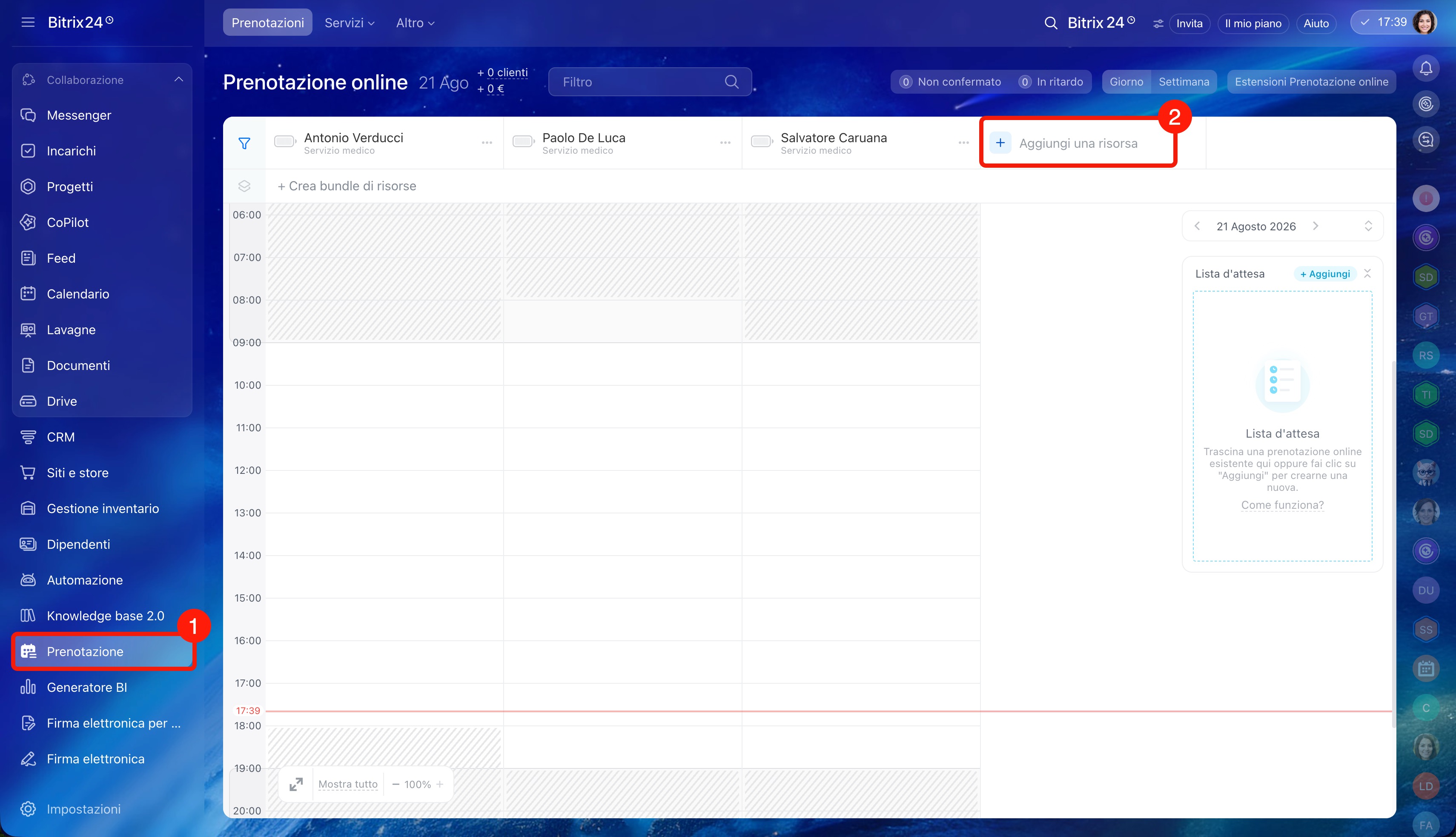Viewport: 1456px width, 837px height.
Task: Open the calendar icon in the right rail
Action: tap(1425, 668)
